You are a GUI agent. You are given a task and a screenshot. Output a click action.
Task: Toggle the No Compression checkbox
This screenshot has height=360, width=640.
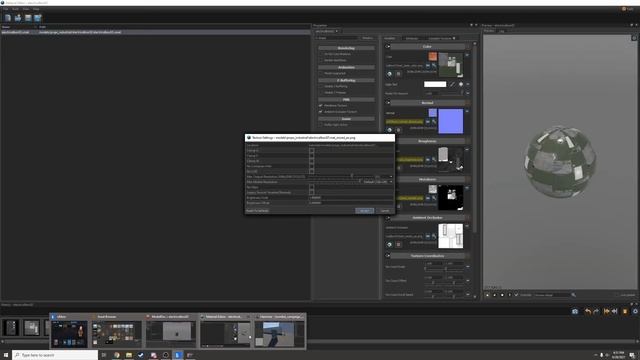(311, 166)
